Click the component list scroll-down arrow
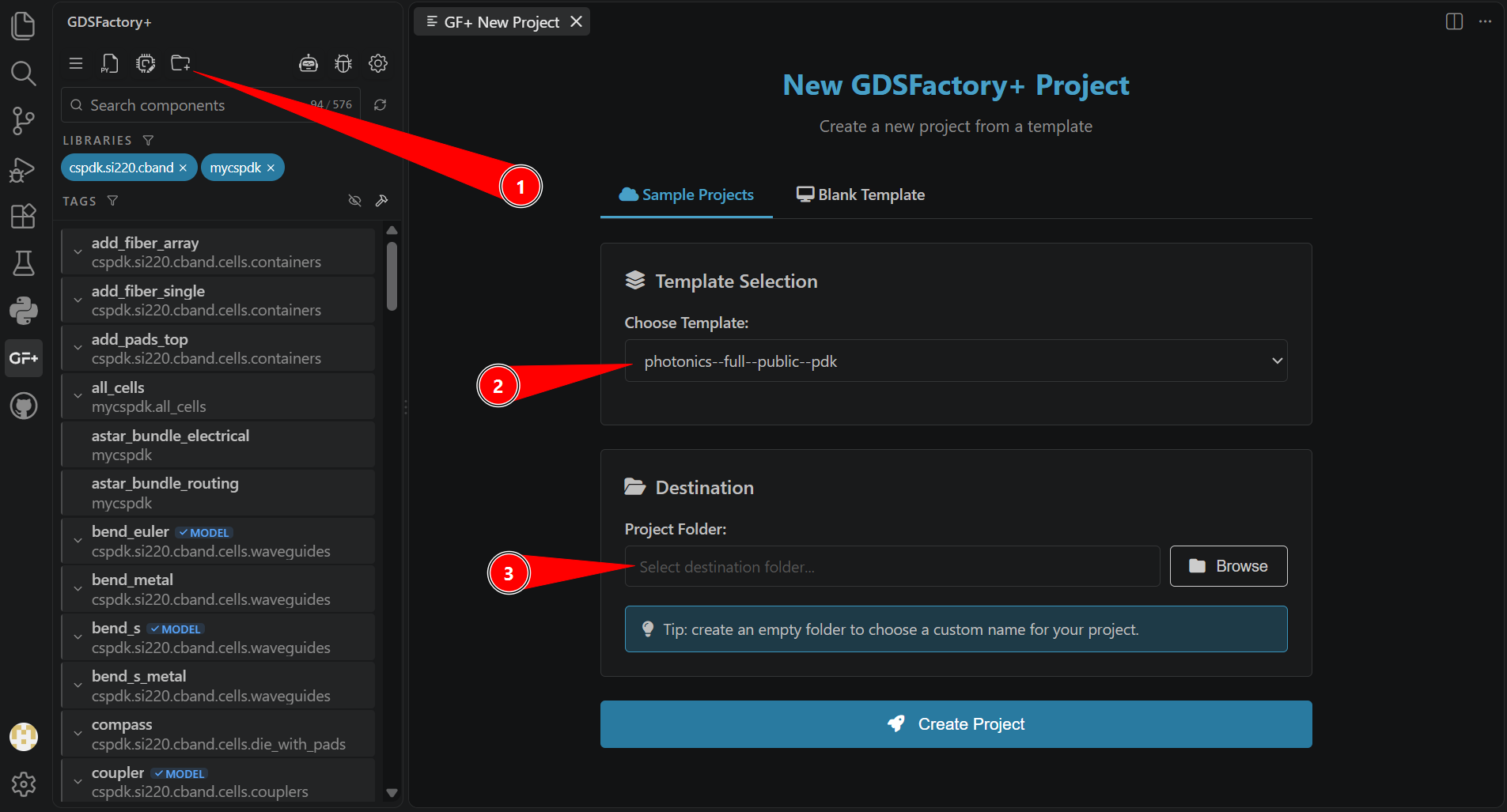The width and height of the screenshot is (1507, 812). [392, 792]
